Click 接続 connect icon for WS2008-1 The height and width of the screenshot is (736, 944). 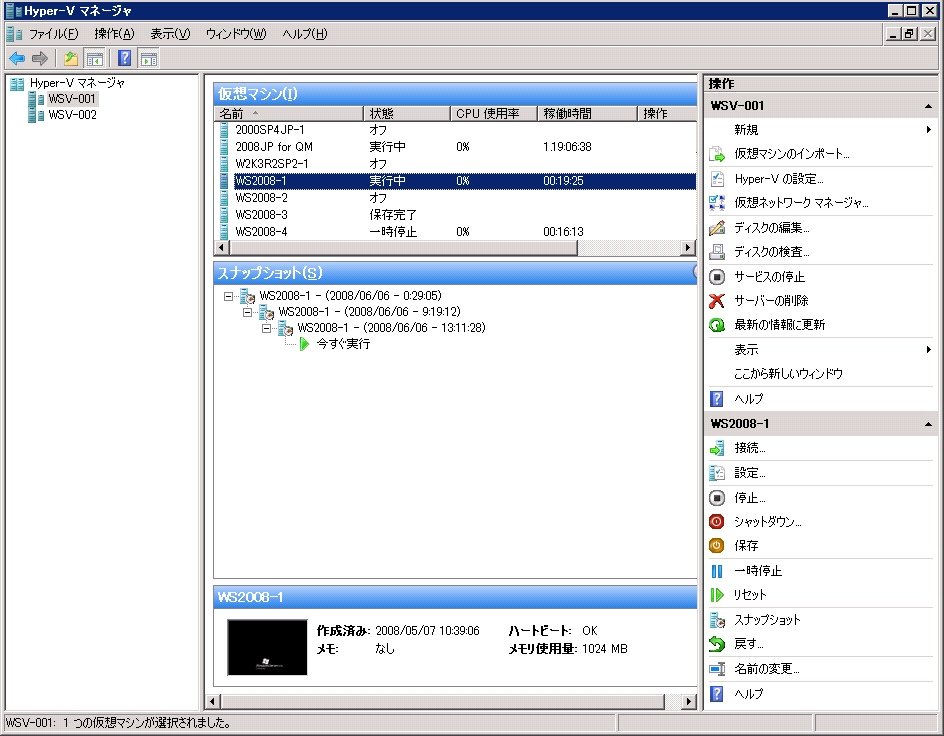click(716, 448)
